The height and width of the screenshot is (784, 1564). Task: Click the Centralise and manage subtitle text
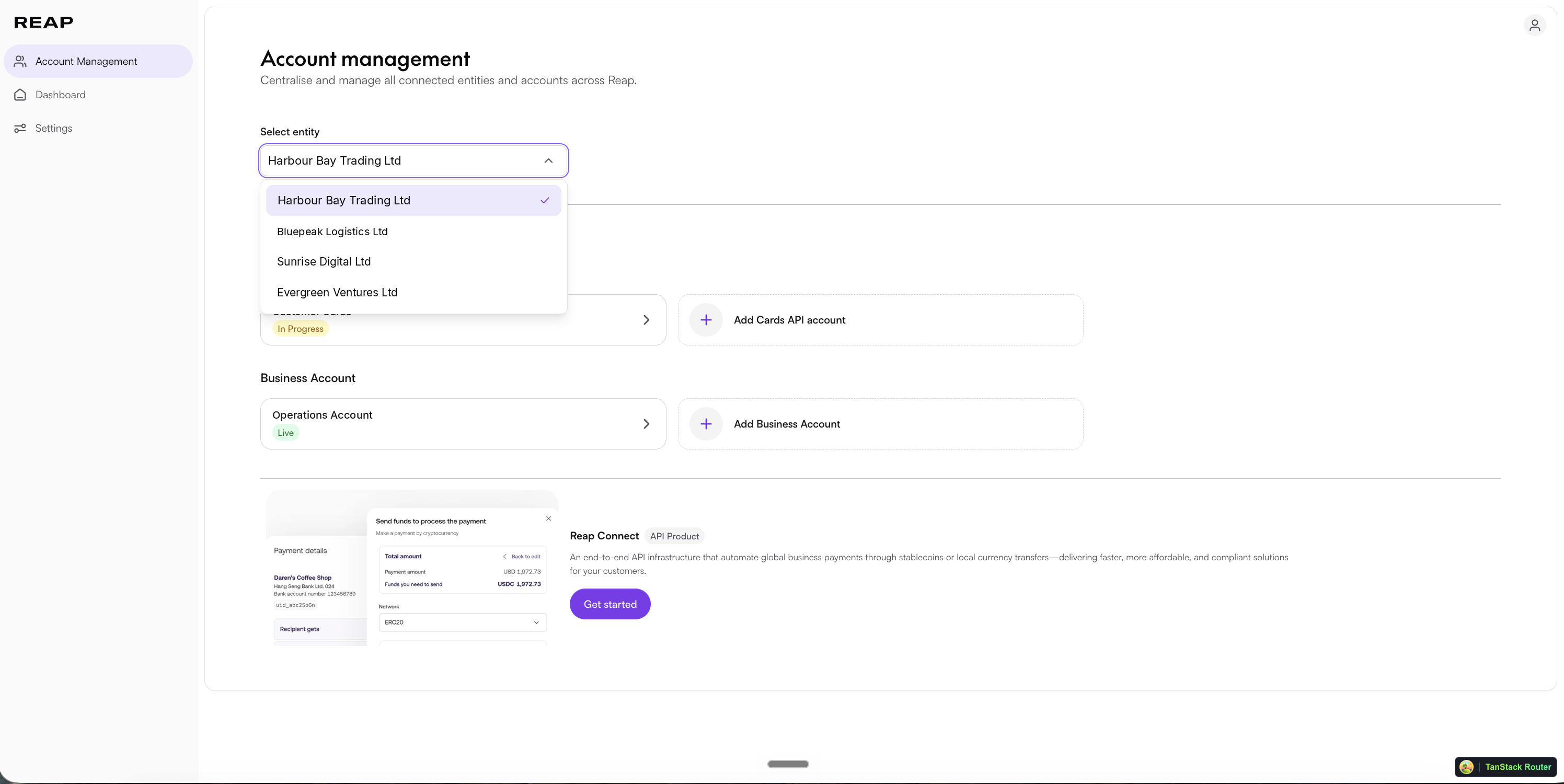448,80
